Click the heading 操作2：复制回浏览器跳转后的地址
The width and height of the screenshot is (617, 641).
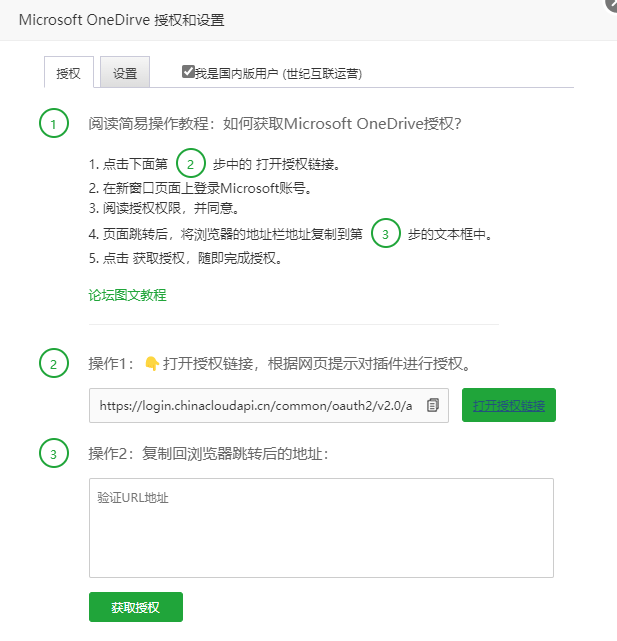pyautogui.click(x=209, y=454)
